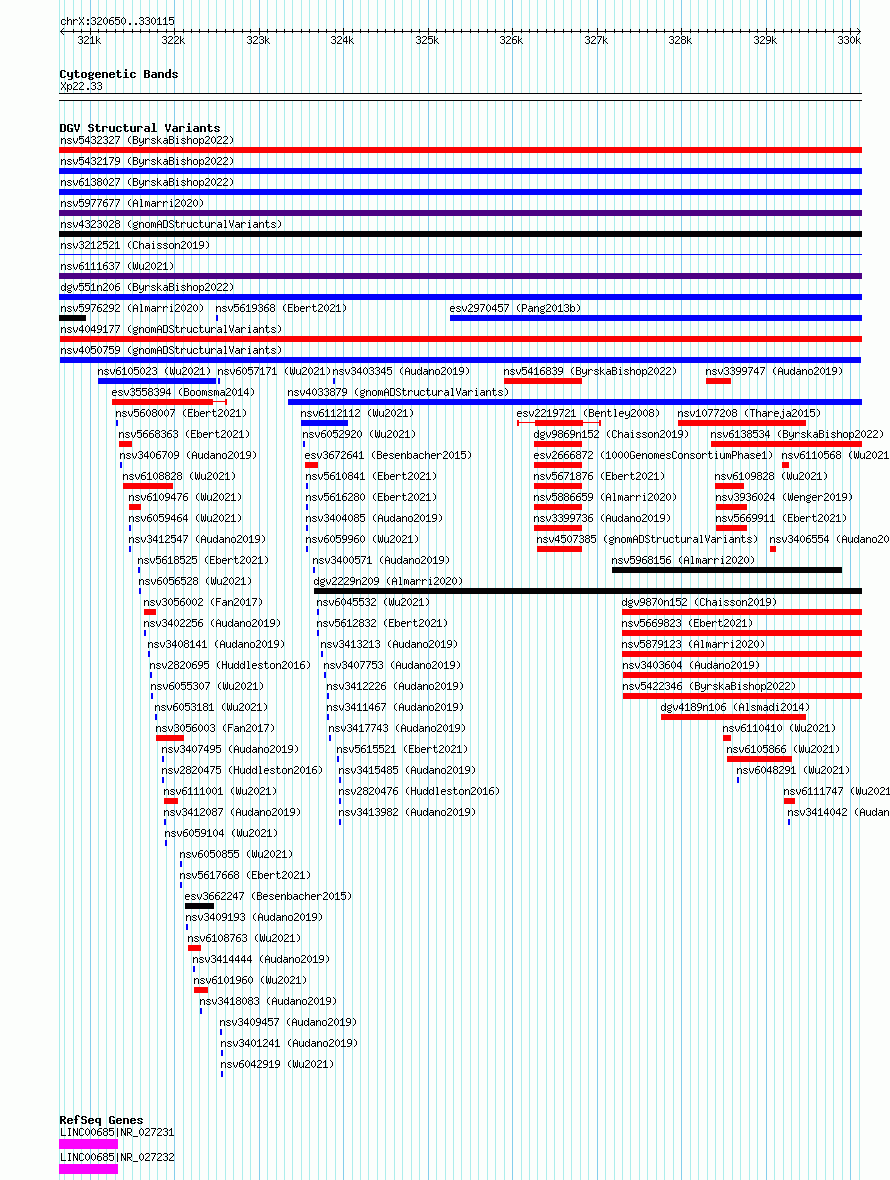The image size is (890, 1180).
Task: Click nsv6138534 (ByrskaBishop2022) label
Action: pos(797,435)
